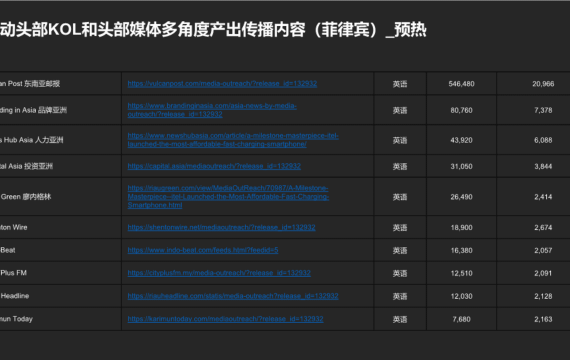Open the vulcanpost.com media-outreach link
Viewport: 570px width, 360px height.
coord(222,84)
